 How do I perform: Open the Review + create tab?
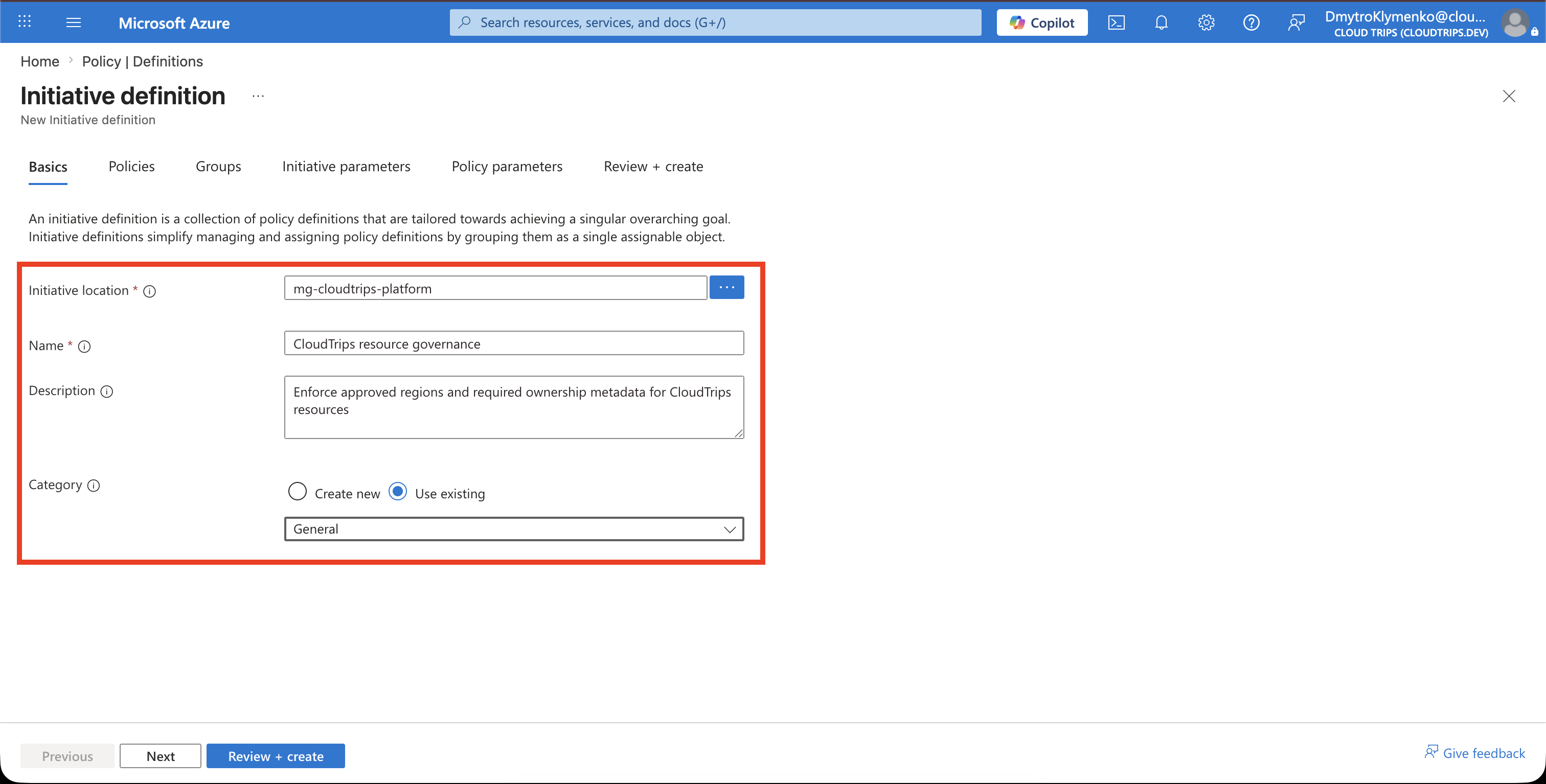coord(653,166)
